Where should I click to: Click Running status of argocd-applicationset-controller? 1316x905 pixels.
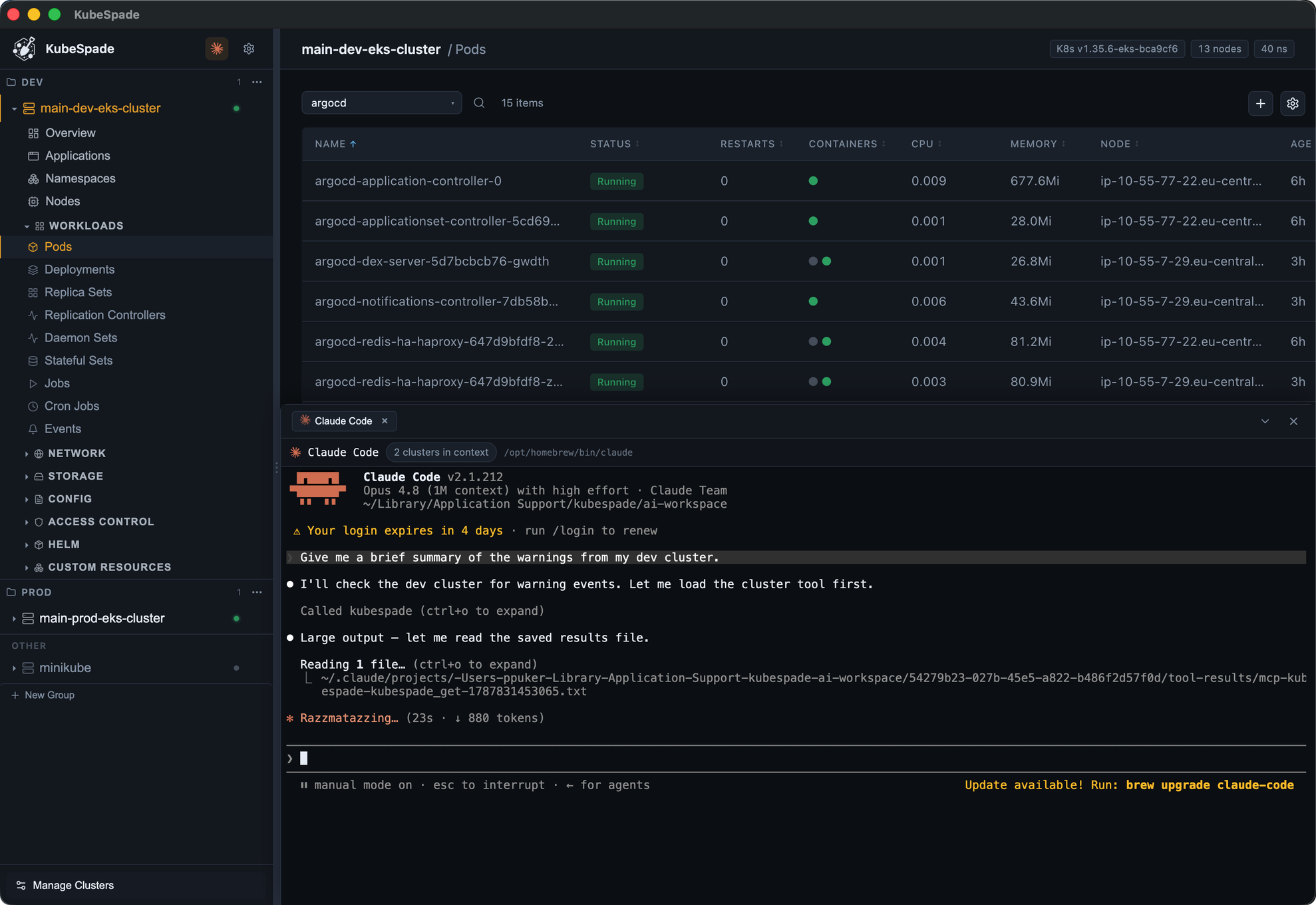pyautogui.click(x=616, y=222)
